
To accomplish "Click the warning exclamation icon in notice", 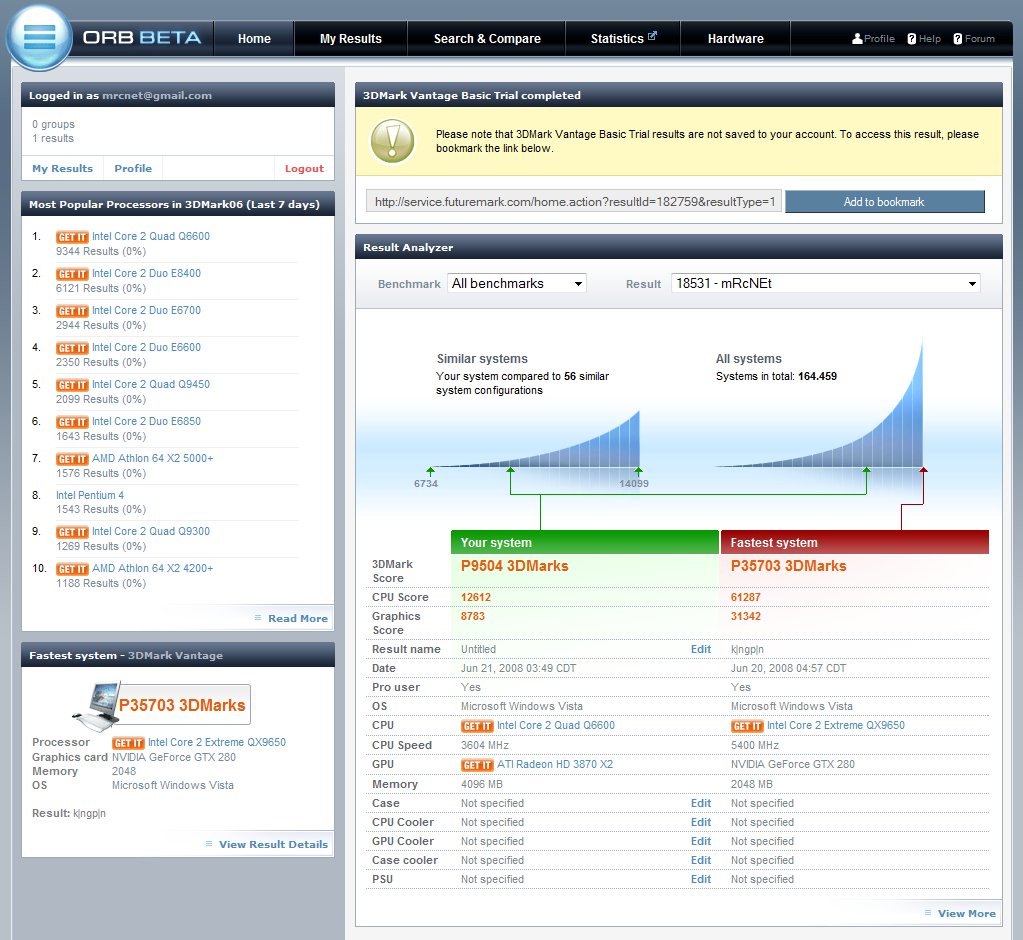I will pyautogui.click(x=392, y=141).
